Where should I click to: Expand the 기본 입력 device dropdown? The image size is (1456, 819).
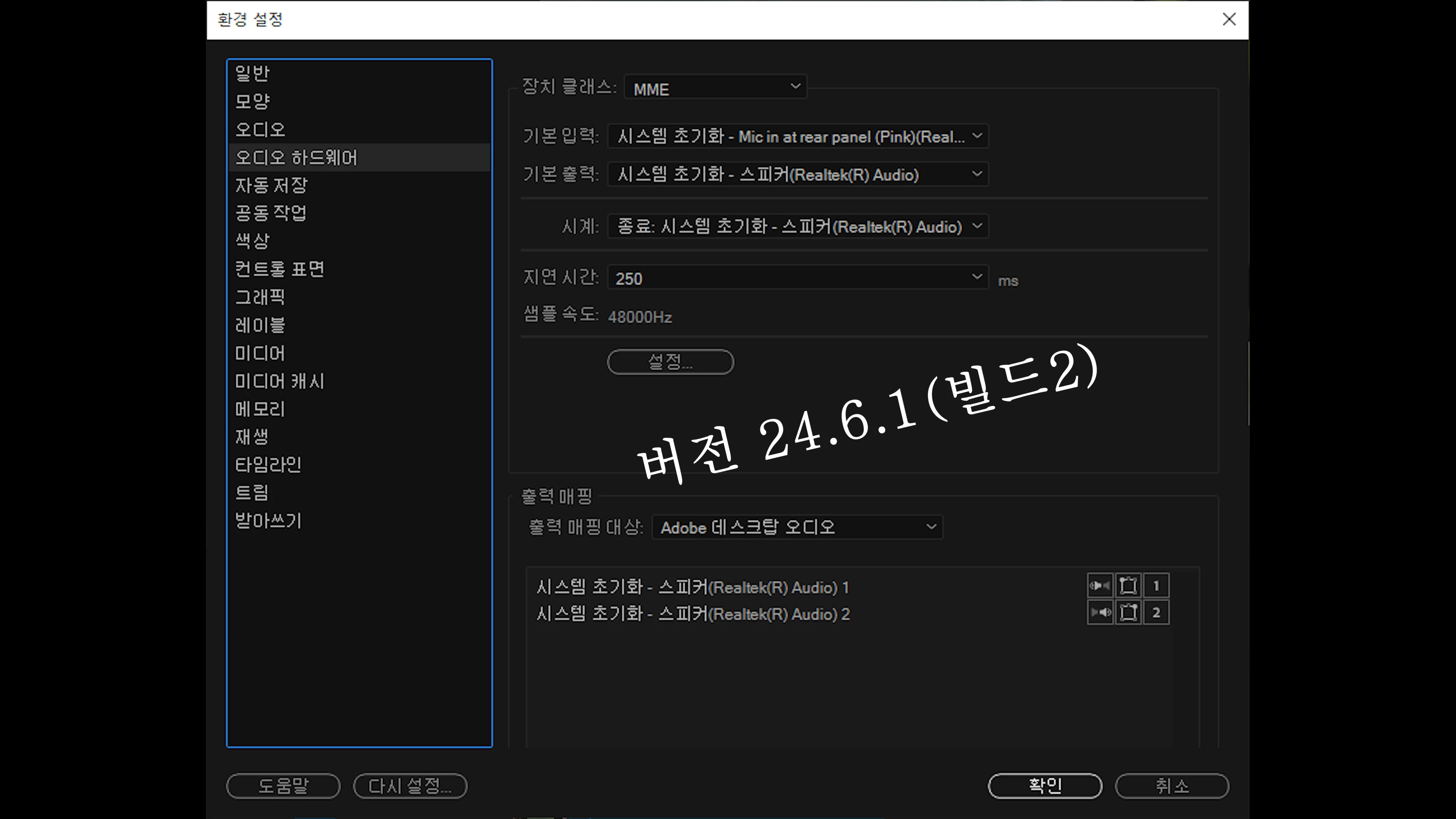click(x=797, y=136)
